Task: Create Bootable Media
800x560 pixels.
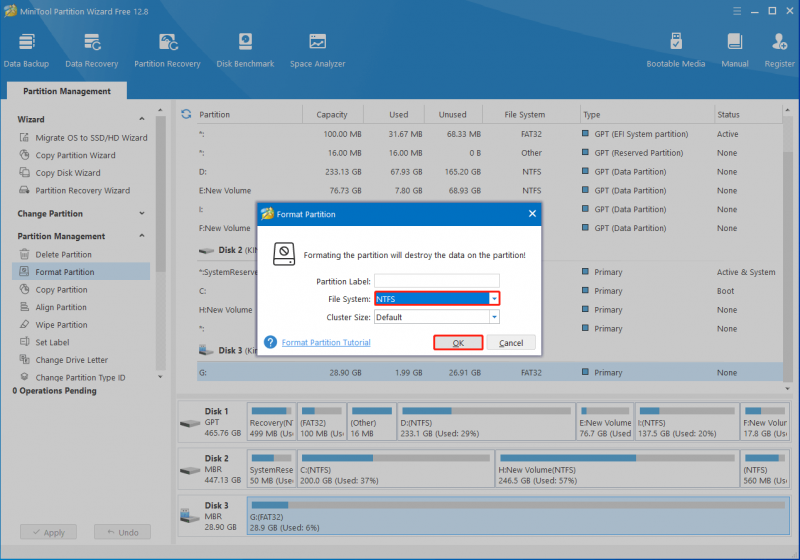Action: pyautogui.click(x=676, y=50)
